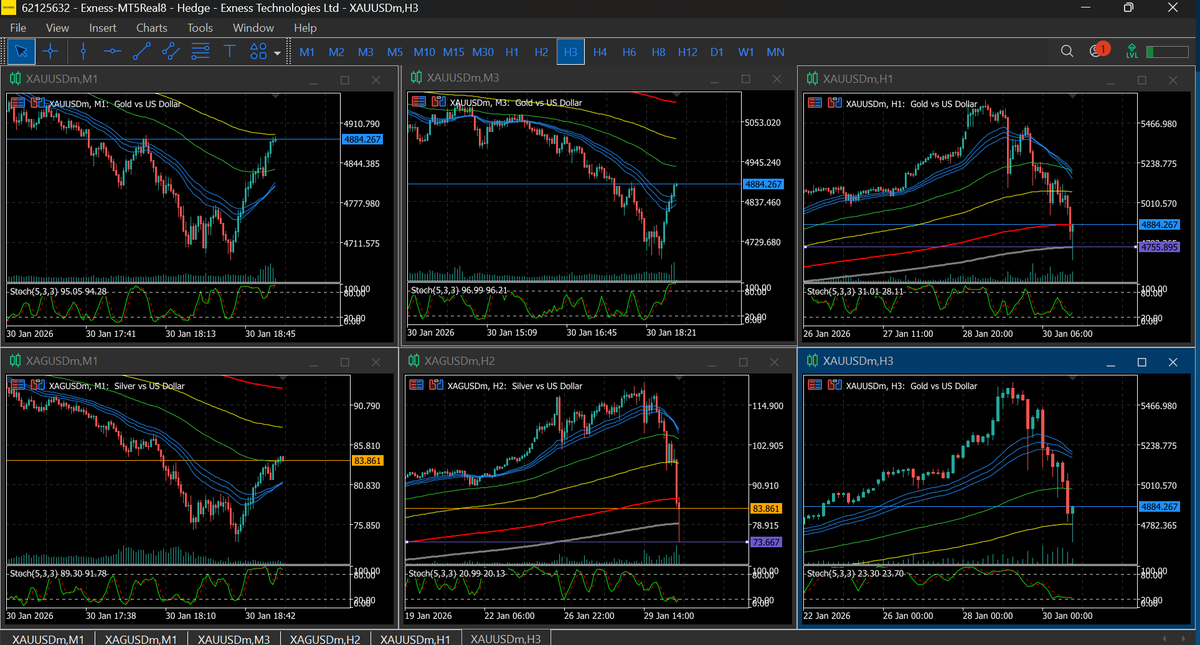Image resolution: width=1200 pixels, height=645 pixels.
Task: Activate the crosshair tool
Action: tap(50, 51)
